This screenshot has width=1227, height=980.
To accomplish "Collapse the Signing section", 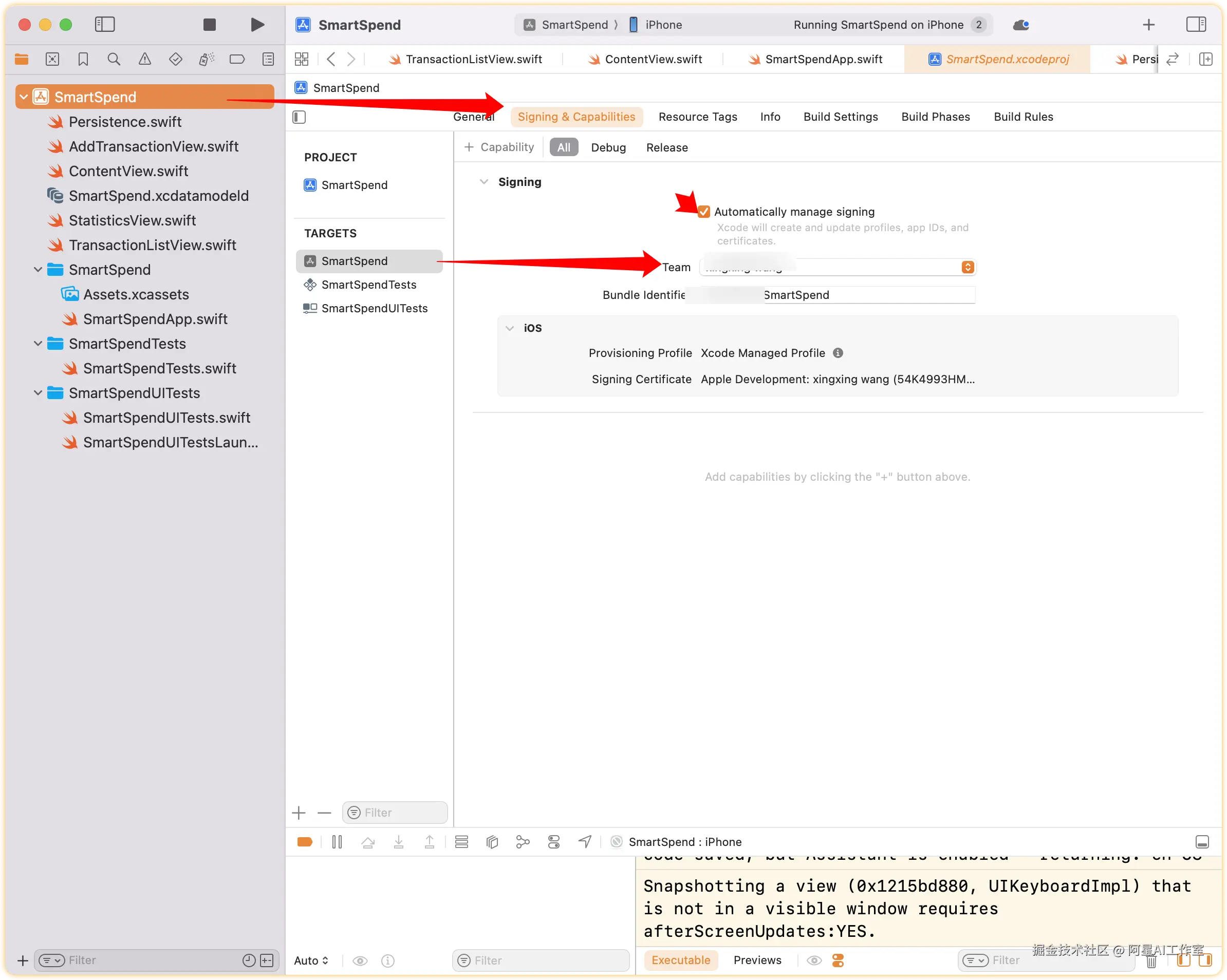I will 484,182.
